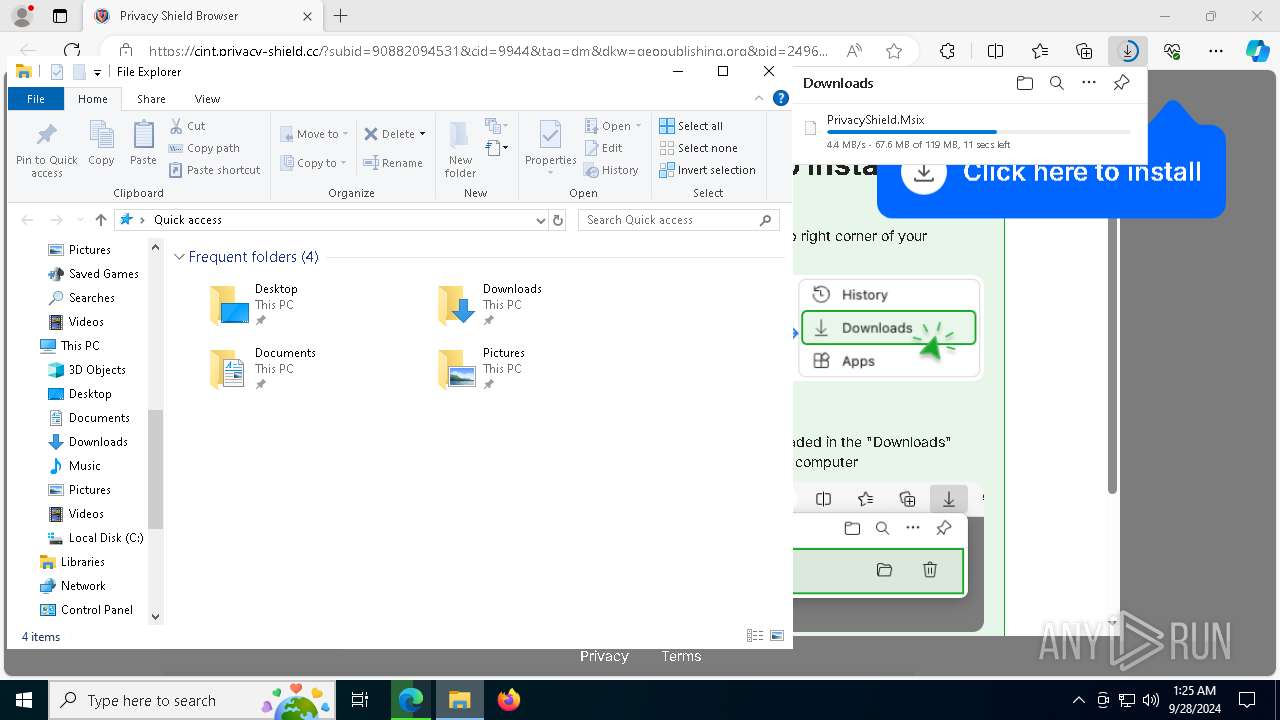Open Properties from the ribbon
The height and width of the screenshot is (720, 1280).
(x=551, y=146)
